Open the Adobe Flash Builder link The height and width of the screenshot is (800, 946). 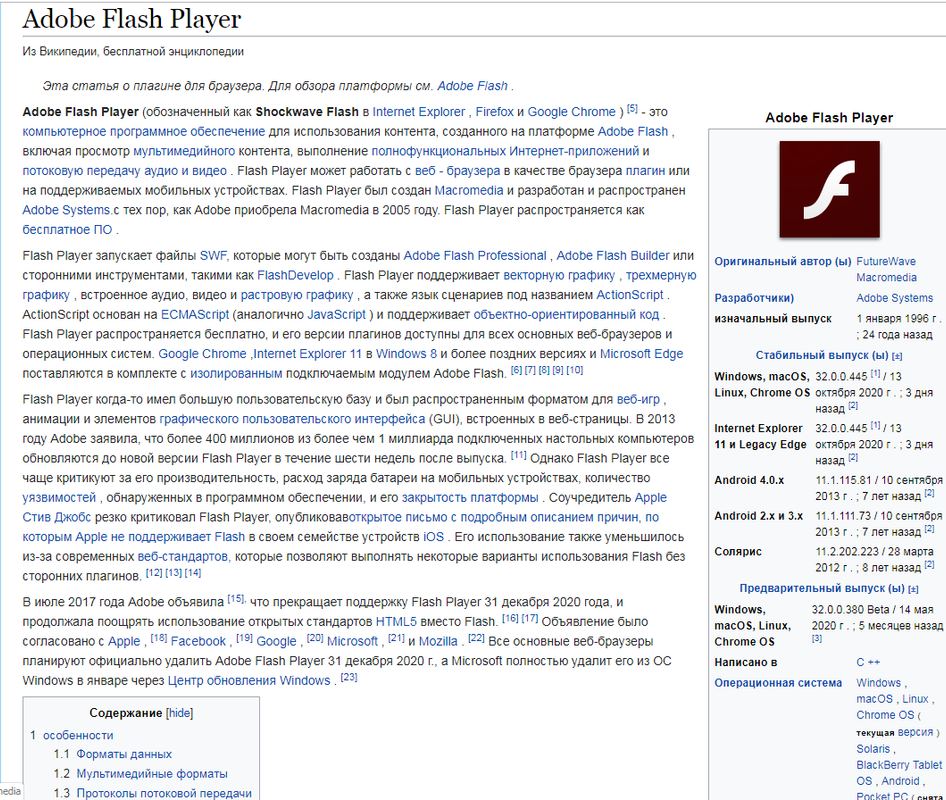pos(612,256)
